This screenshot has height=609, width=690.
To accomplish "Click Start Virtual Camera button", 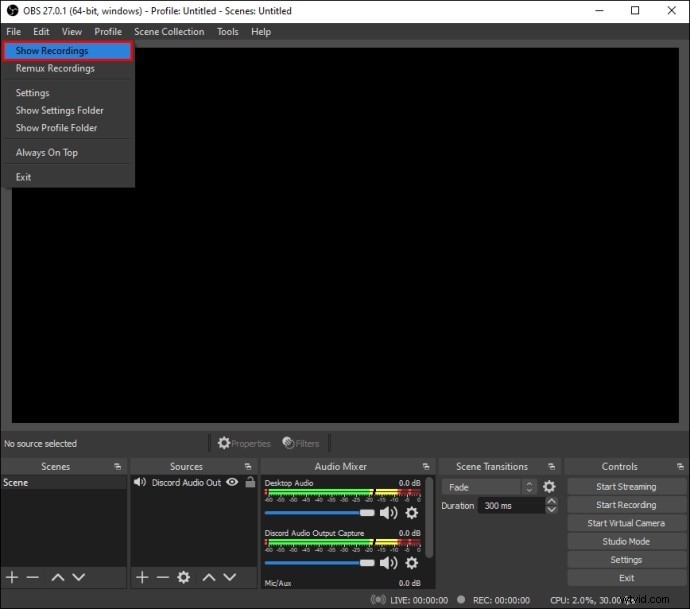I will coord(626,523).
